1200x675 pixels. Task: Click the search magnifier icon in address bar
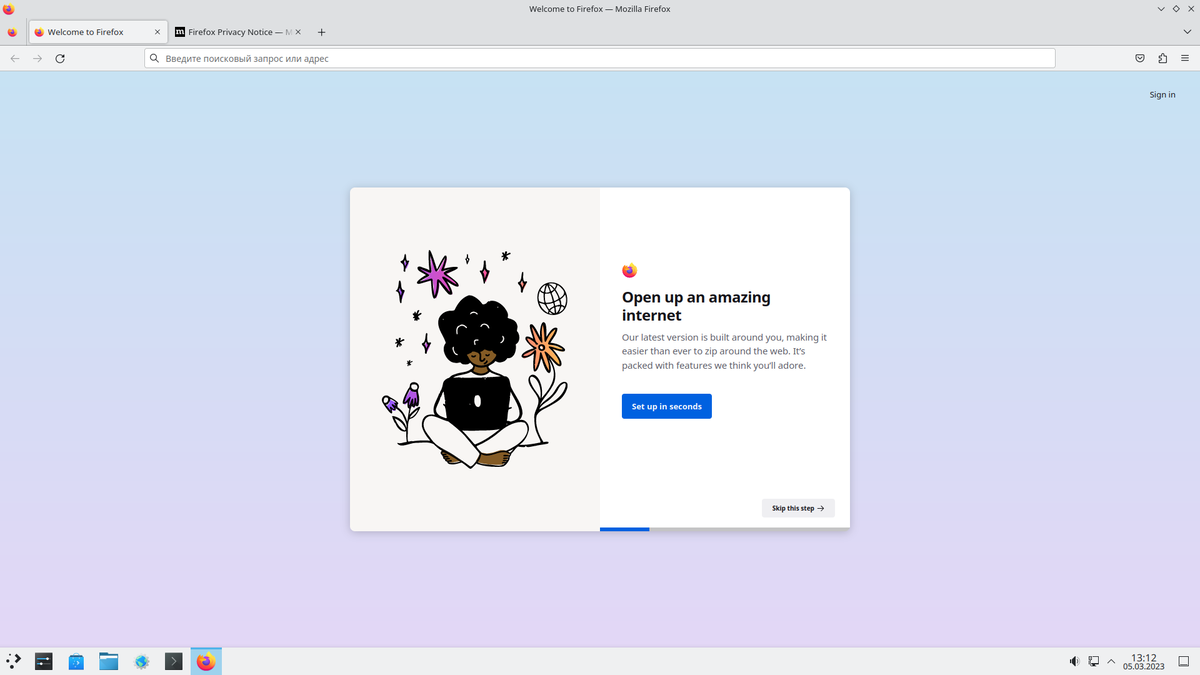(x=155, y=59)
